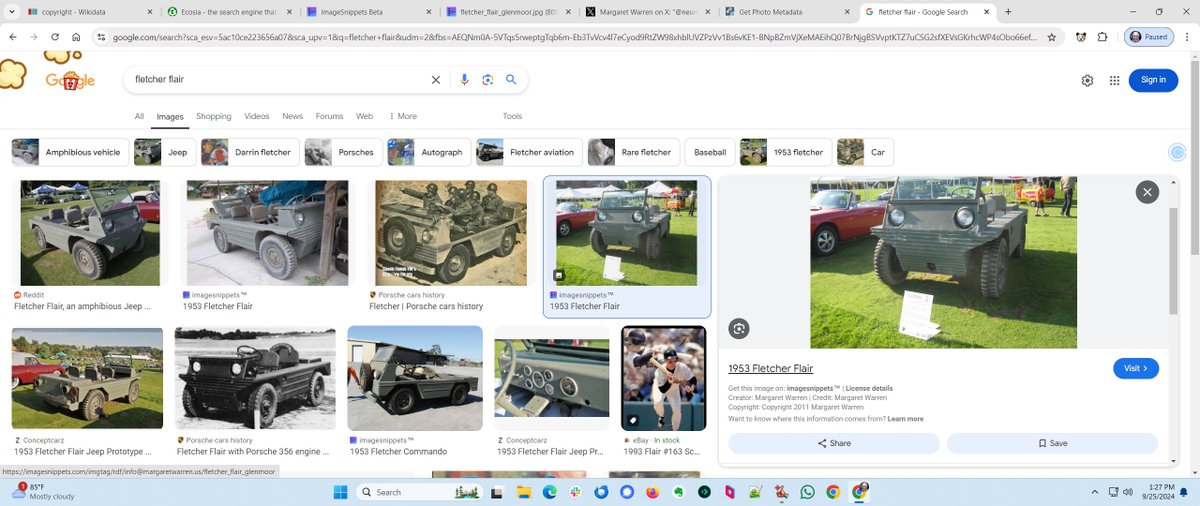Go back to the previous page
The height and width of the screenshot is (506, 1200).
tap(13, 37)
